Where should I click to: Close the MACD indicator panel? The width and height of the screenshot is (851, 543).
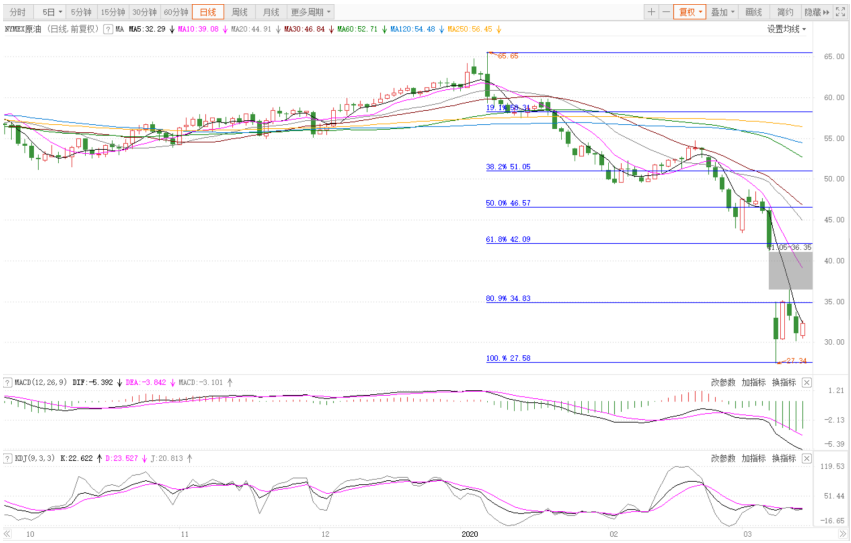[x=806, y=383]
